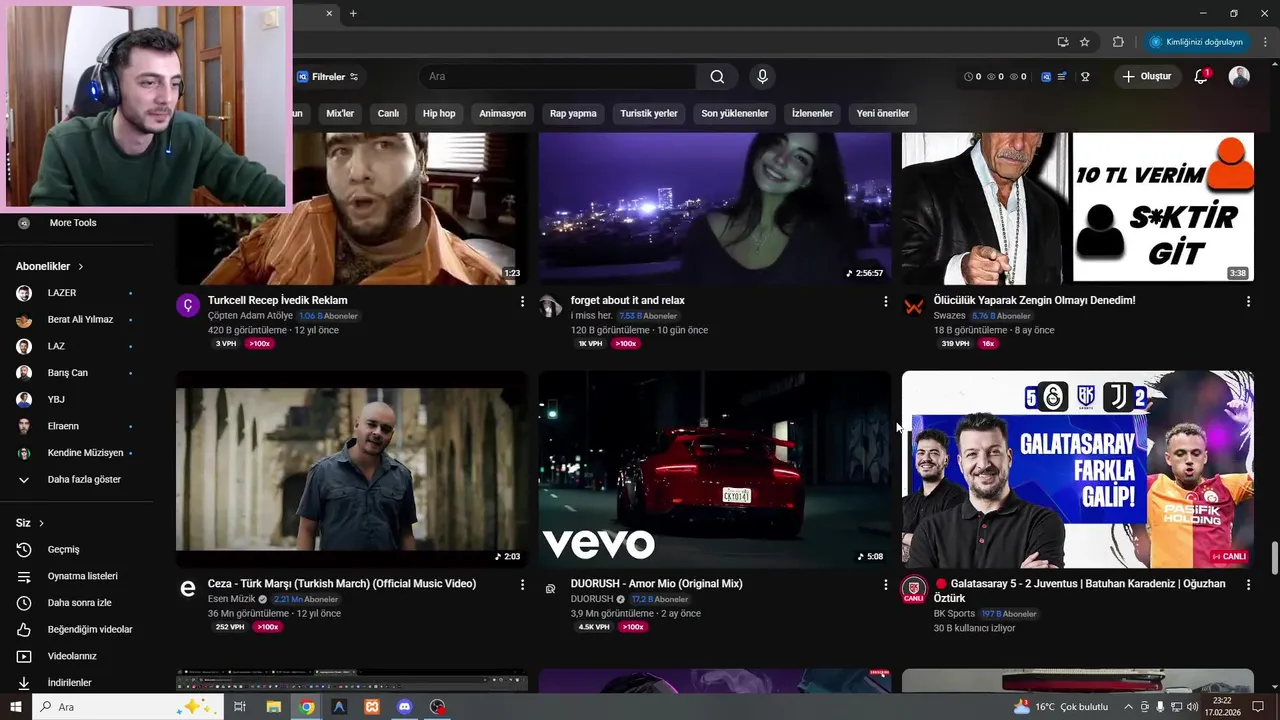This screenshot has width=1280, height=720.
Task: Open Daha sonra izle list
Action: (76, 603)
